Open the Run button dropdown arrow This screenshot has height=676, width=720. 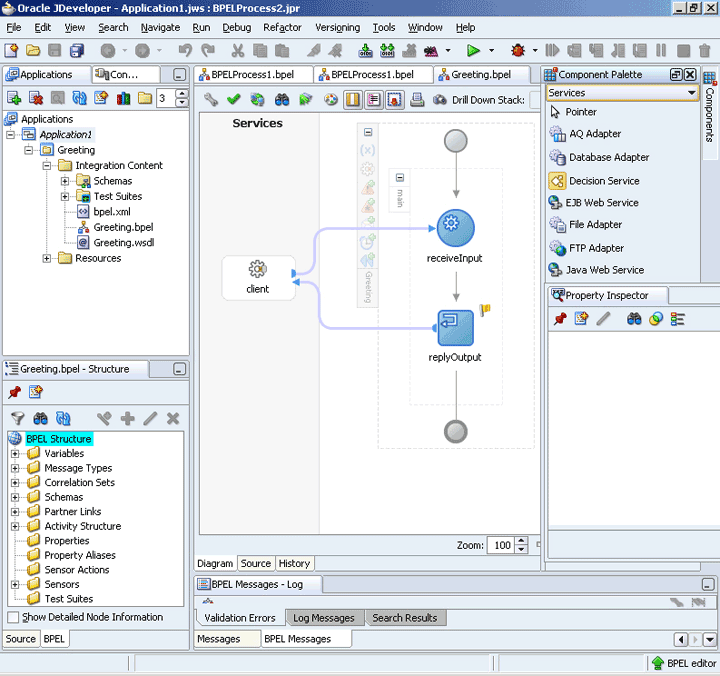491,50
